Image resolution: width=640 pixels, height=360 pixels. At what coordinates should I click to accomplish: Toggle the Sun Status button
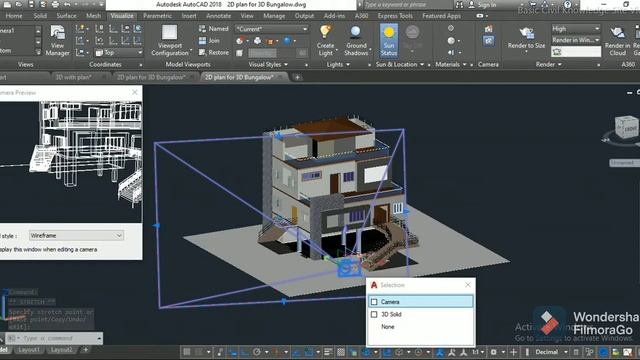click(389, 40)
